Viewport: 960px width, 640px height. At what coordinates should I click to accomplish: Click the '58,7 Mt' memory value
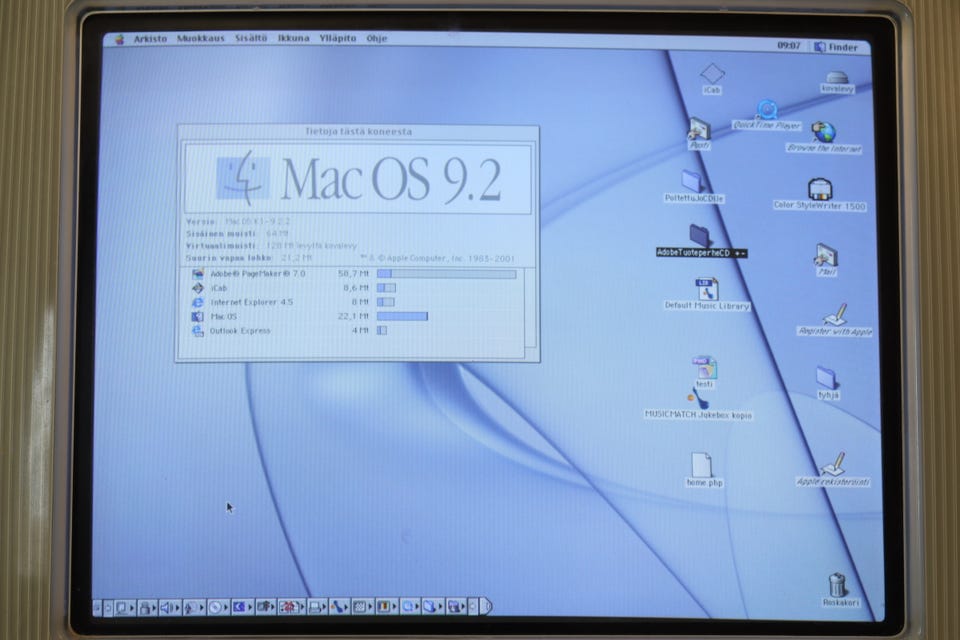(353, 274)
